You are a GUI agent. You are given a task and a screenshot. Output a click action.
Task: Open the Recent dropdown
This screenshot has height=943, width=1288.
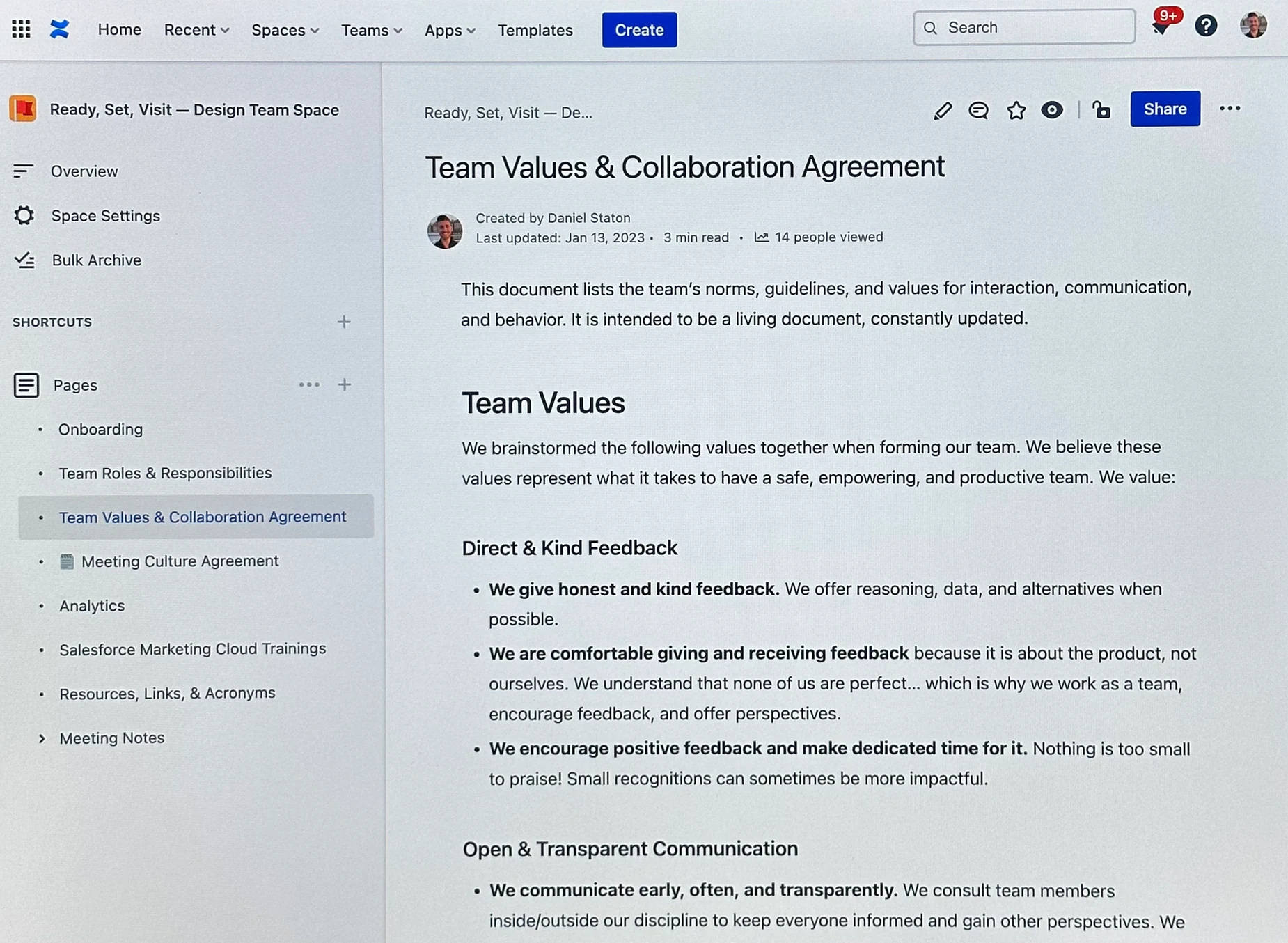tap(196, 30)
